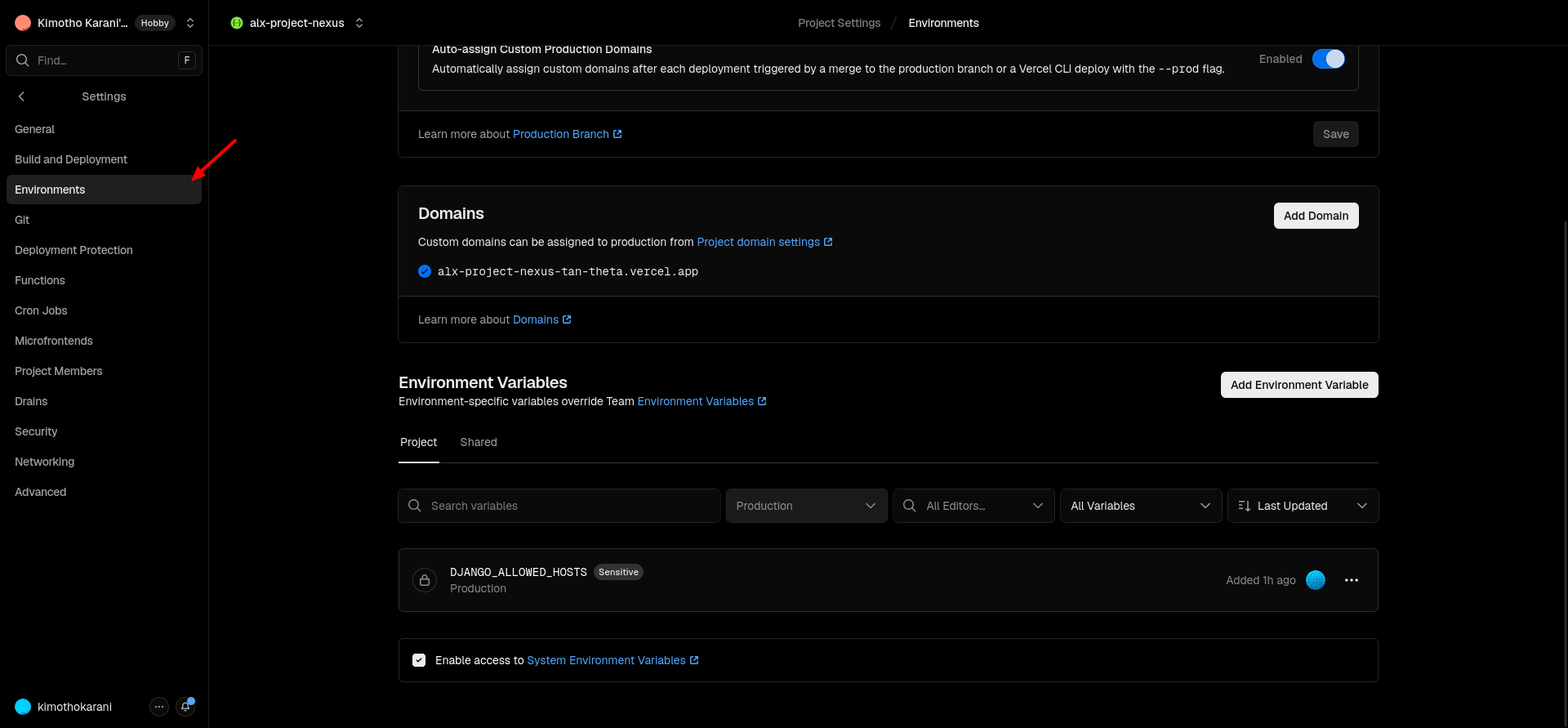Toggle Enable access to System Environment Variables checkbox
Screen dimensions: 1568x728
tap(419, 660)
